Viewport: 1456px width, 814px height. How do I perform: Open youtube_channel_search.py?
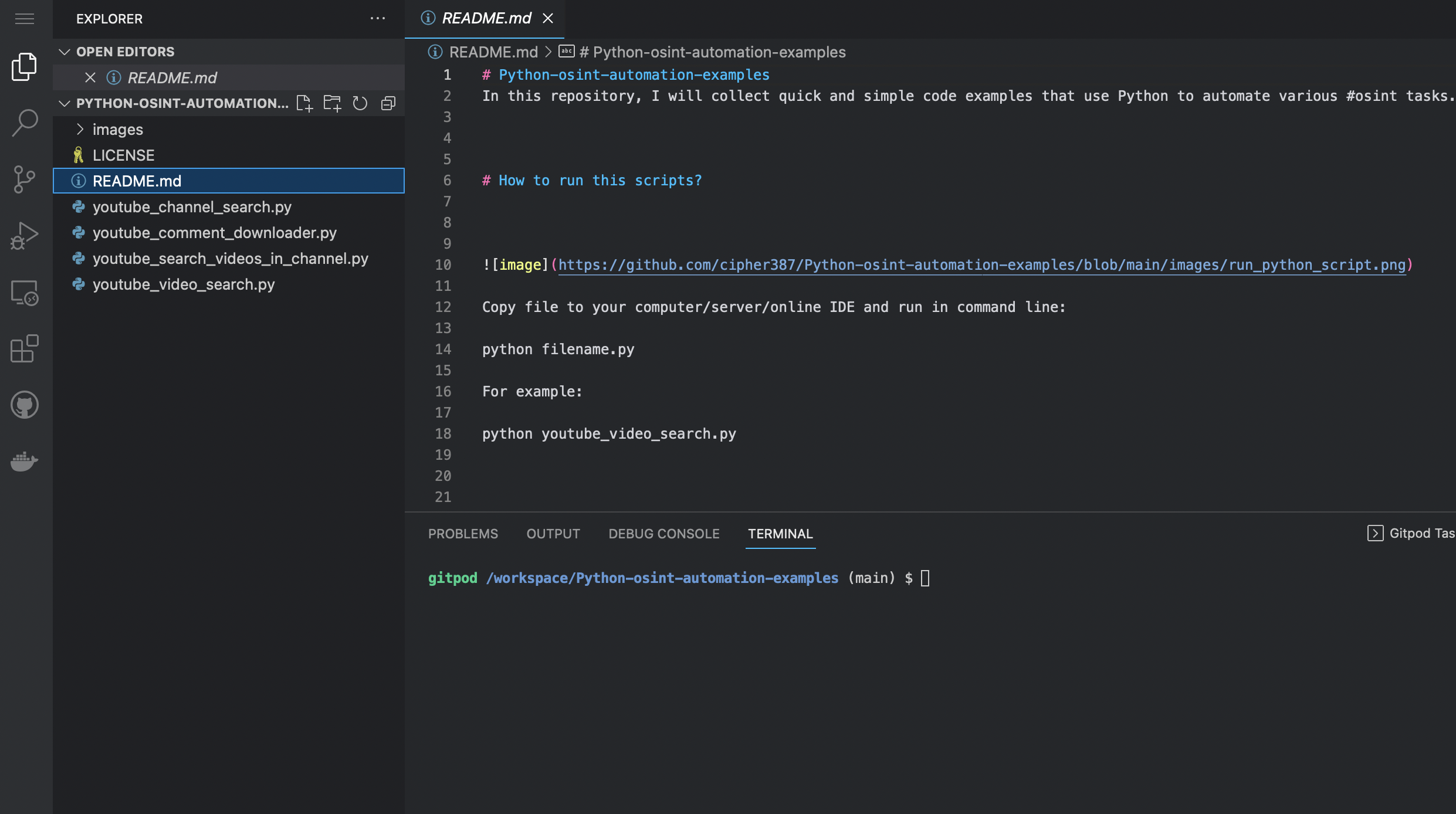[229, 206]
